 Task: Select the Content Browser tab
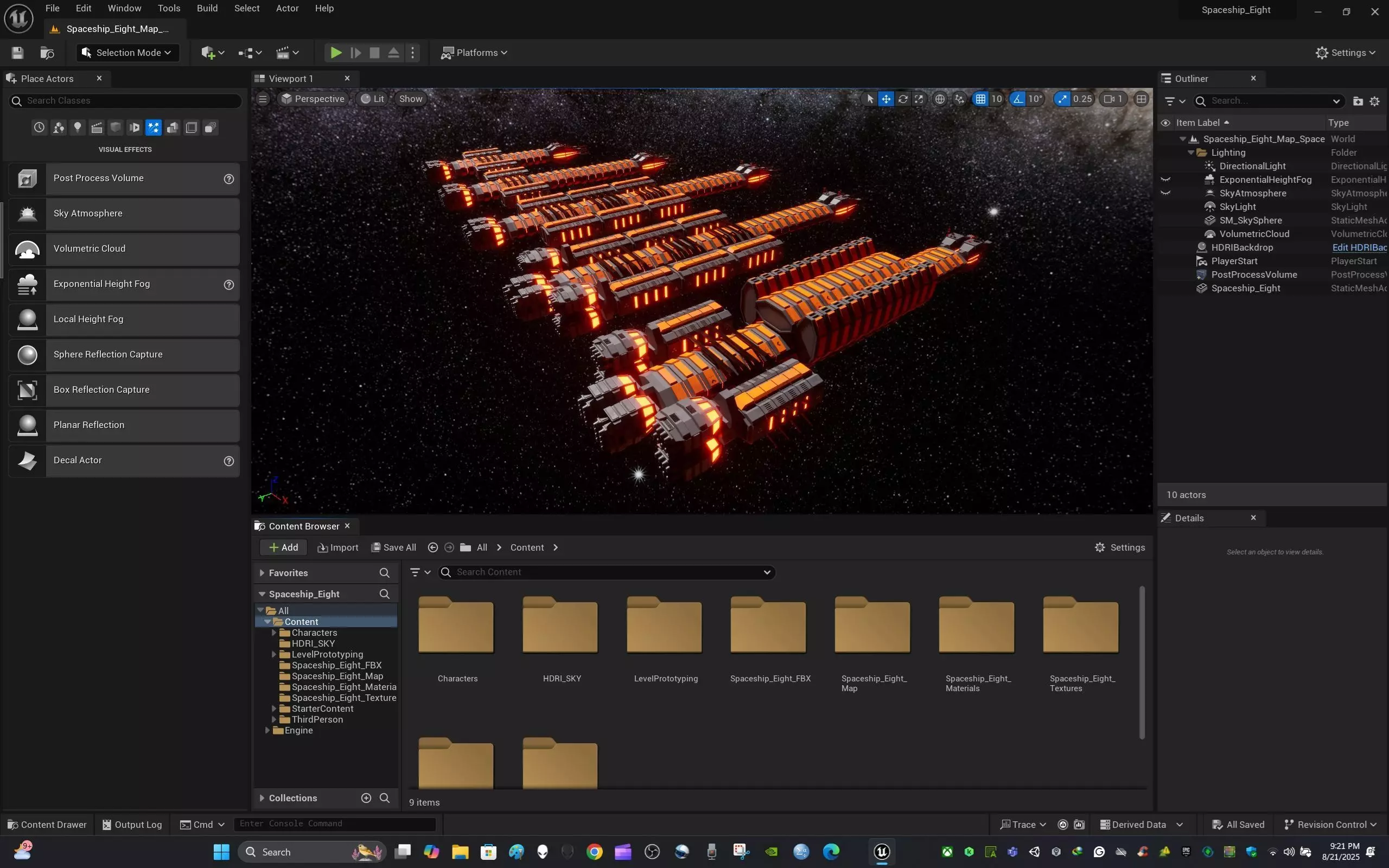[x=304, y=526]
